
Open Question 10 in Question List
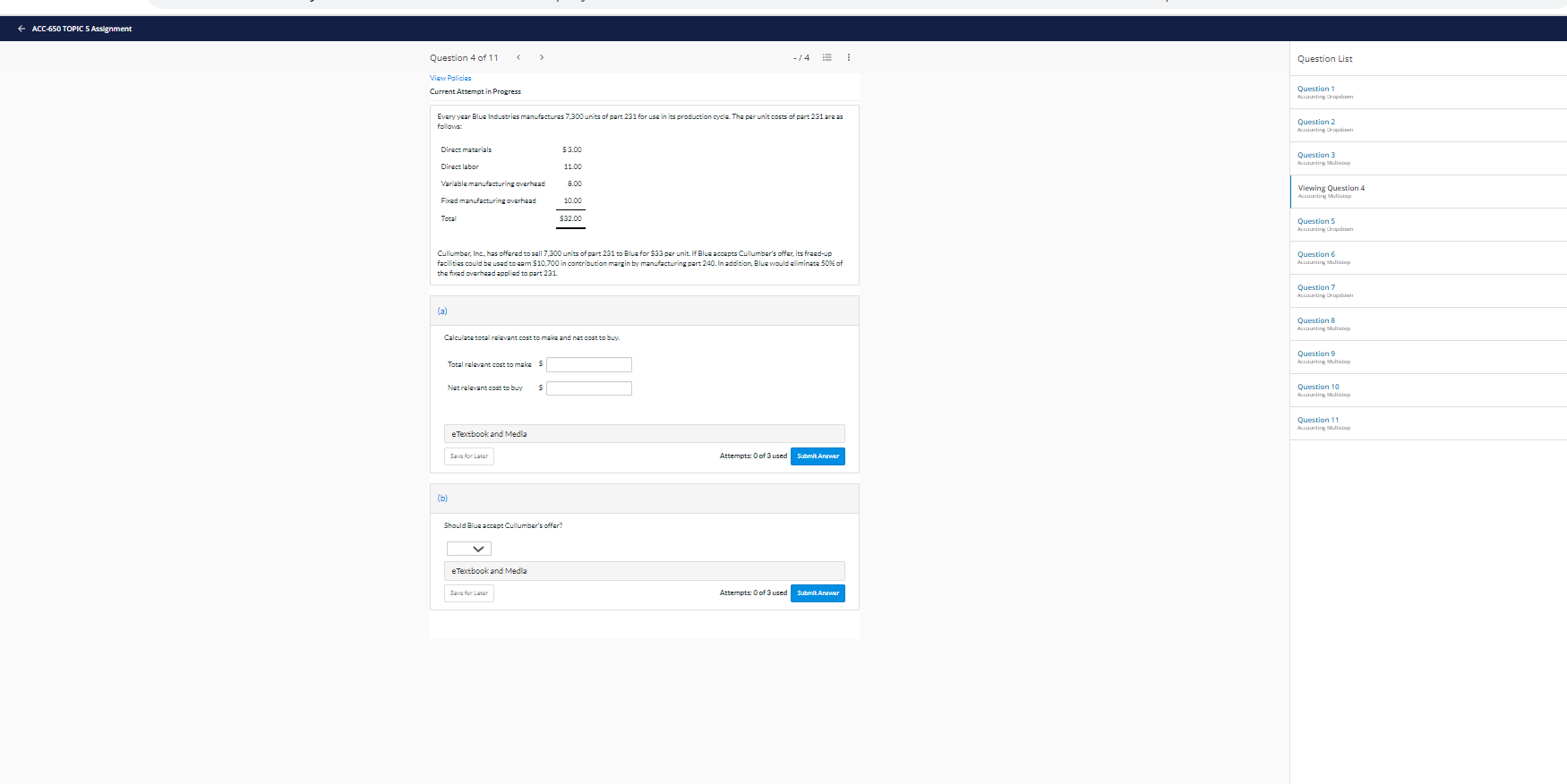coord(1318,387)
